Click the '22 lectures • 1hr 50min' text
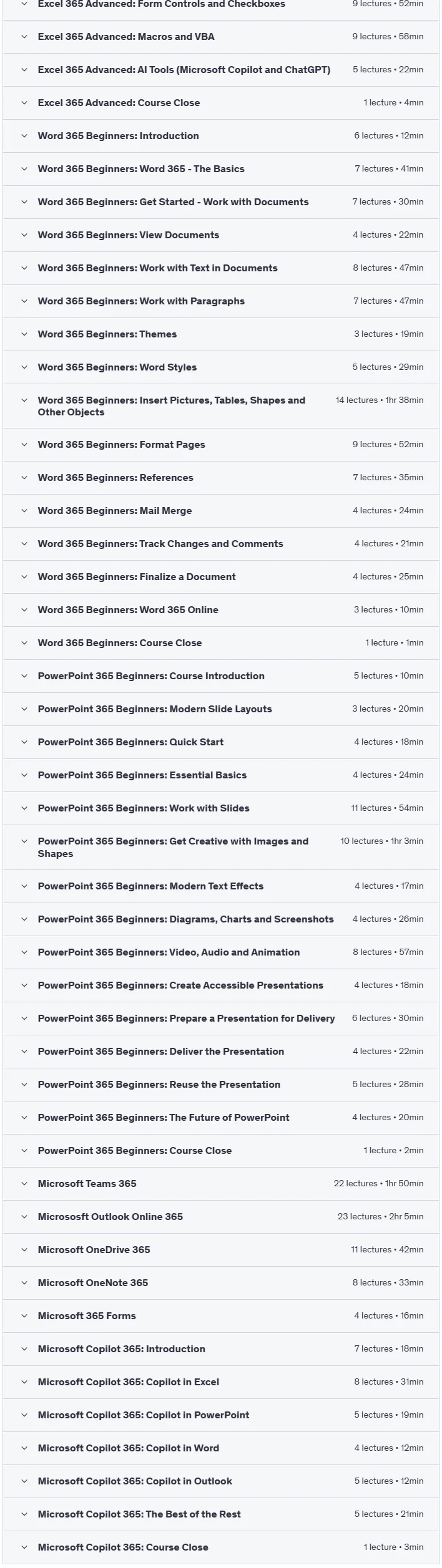Screen dimensions: 442x1568 [x=379, y=1184]
